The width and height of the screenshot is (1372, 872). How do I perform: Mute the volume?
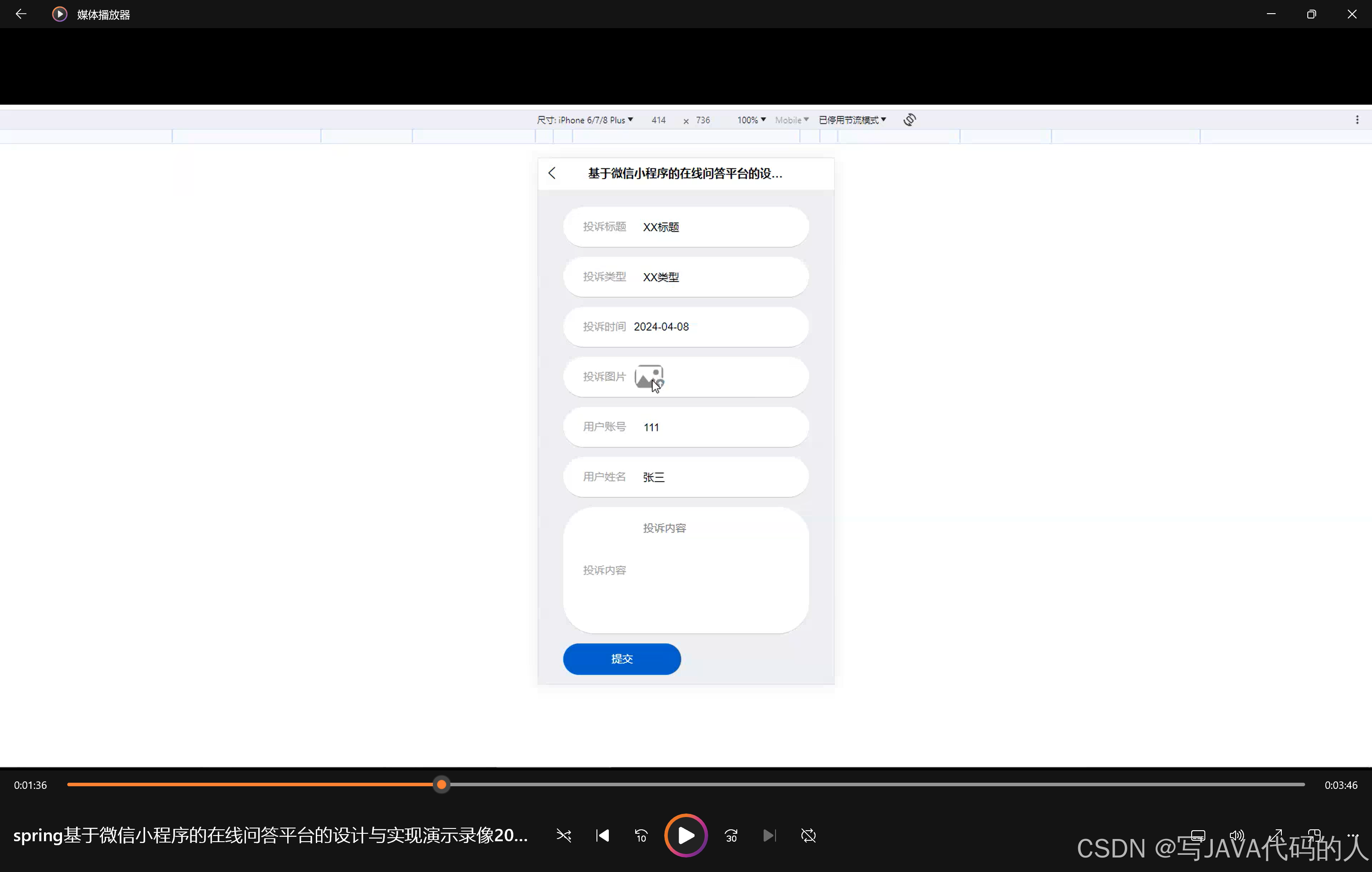click(x=1237, y=836)
